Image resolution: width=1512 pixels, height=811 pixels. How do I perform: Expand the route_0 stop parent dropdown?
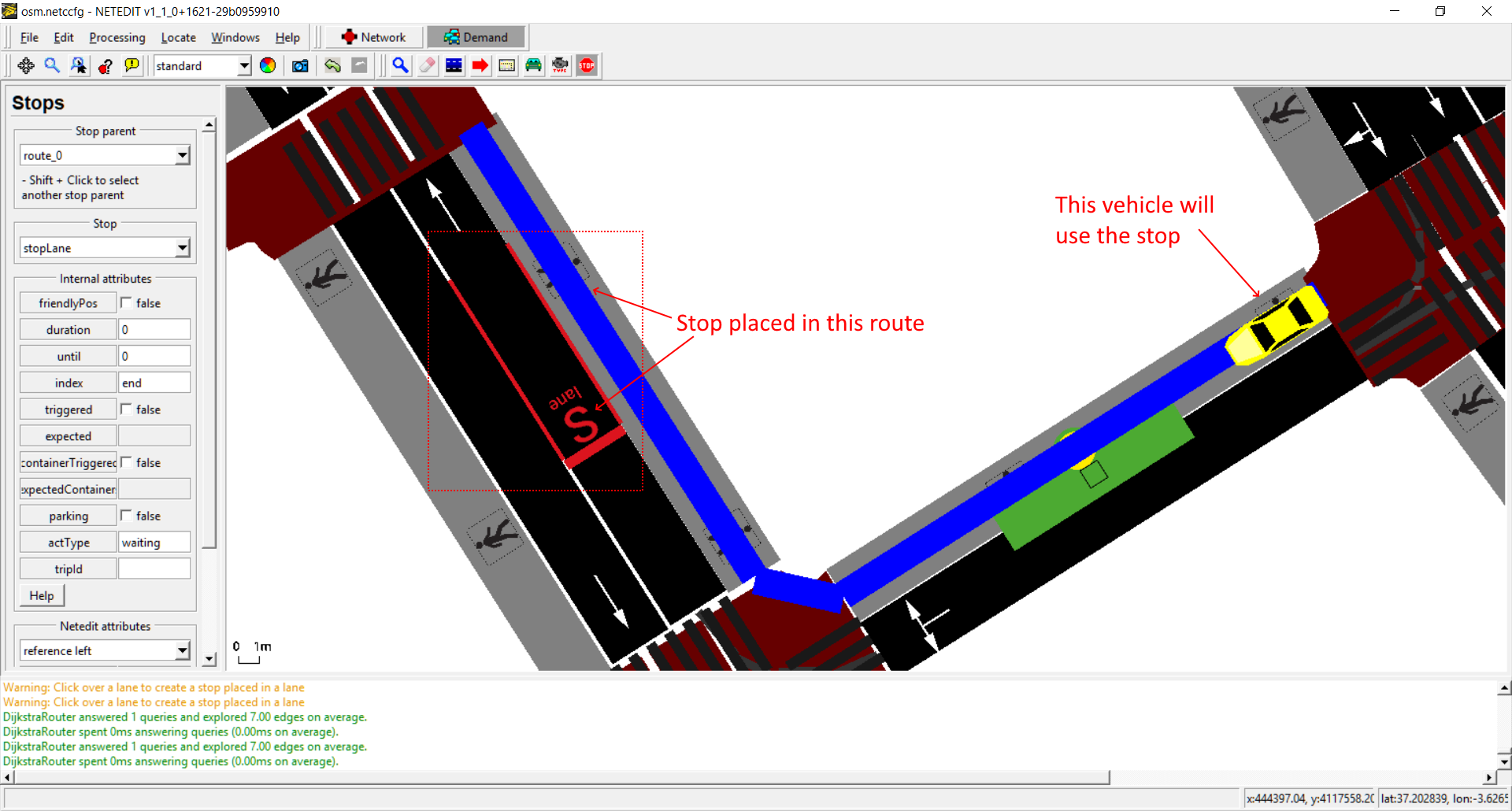182,156
